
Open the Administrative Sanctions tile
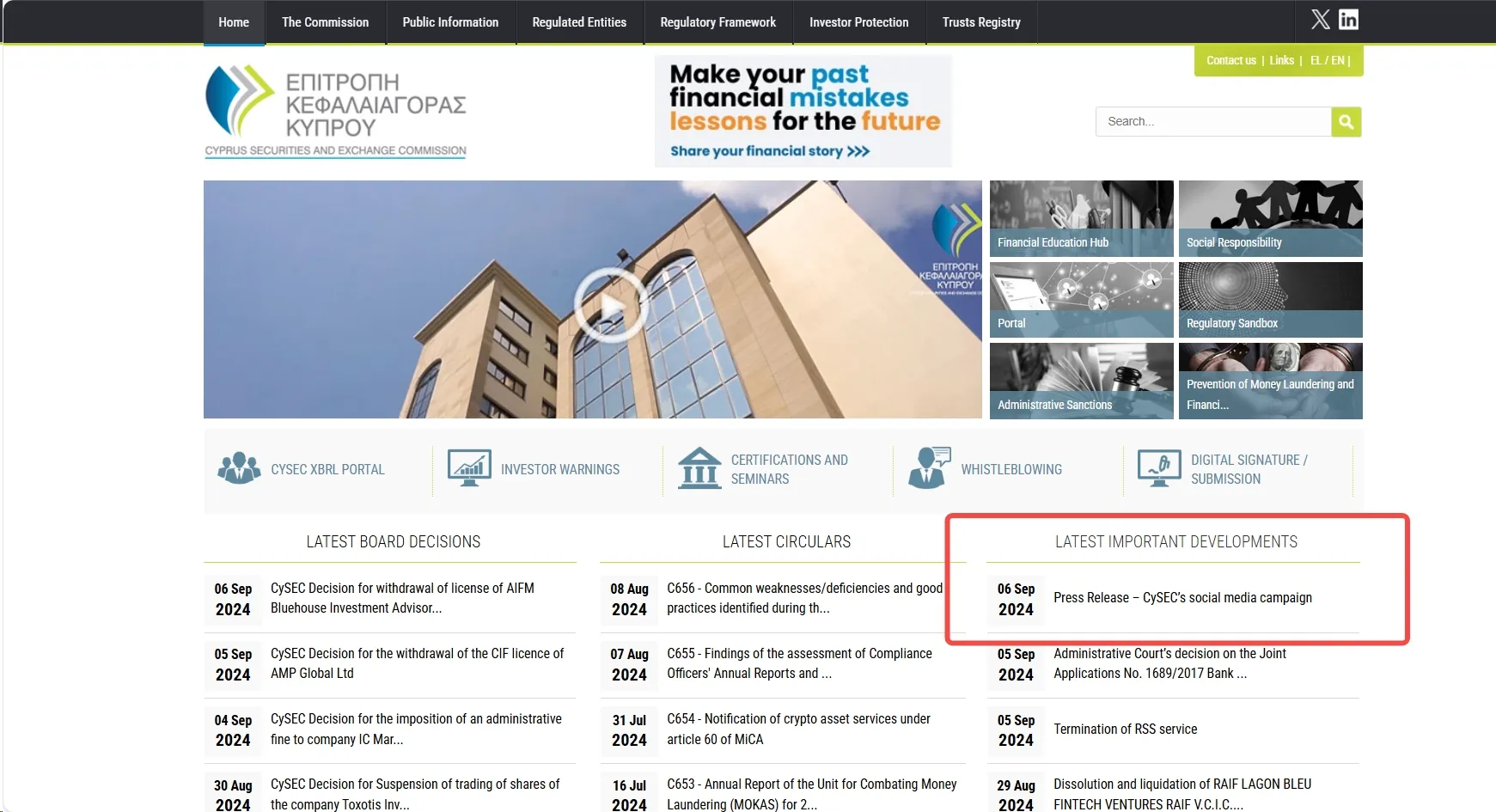click(1082, 381)
